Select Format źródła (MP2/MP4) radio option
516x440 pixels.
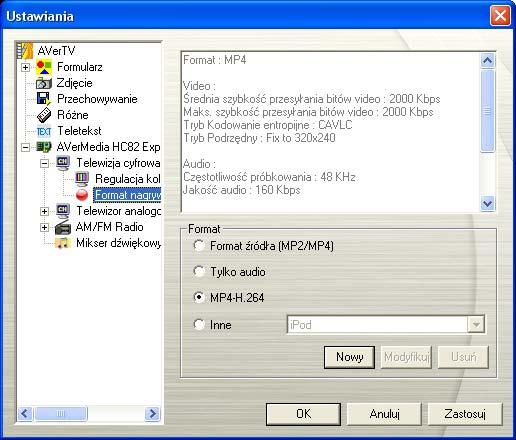coord(199,246)
